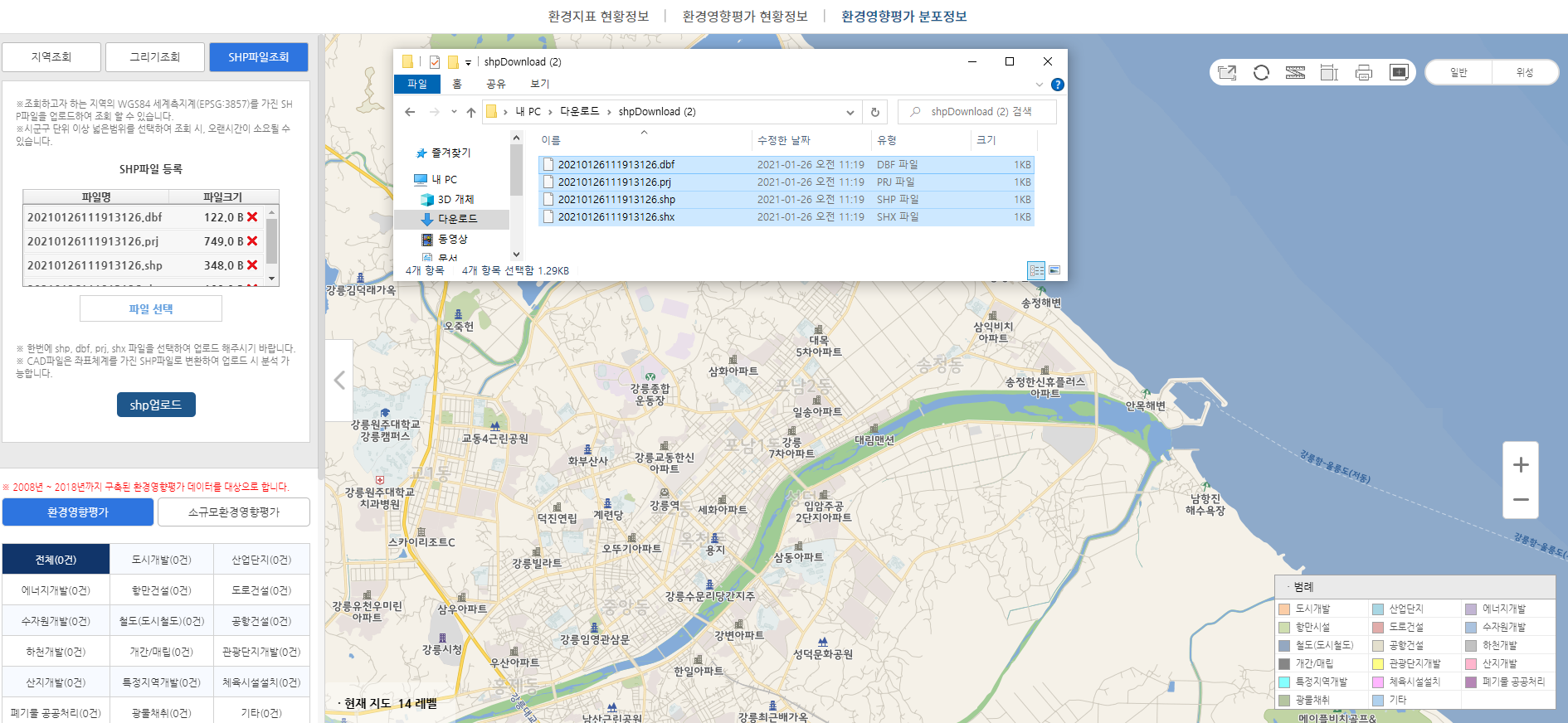This screenshot has height=723, width=1568.
Task: Switch the map to 위성 (satellite) view
Action: click(x=1525, y=73)
